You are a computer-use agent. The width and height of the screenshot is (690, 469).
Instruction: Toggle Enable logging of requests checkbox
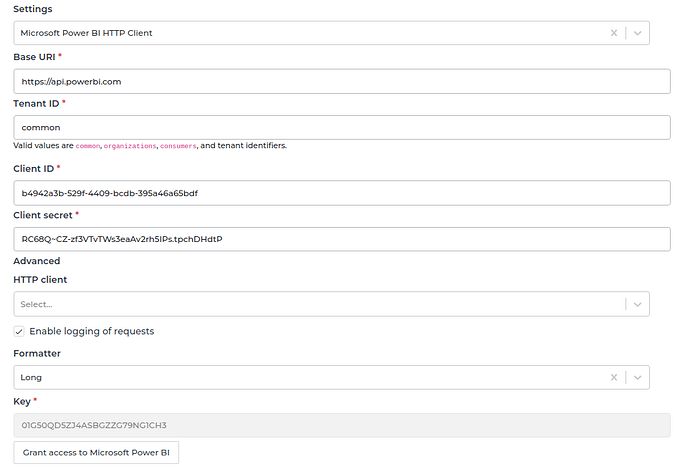[x=19, y=331]
